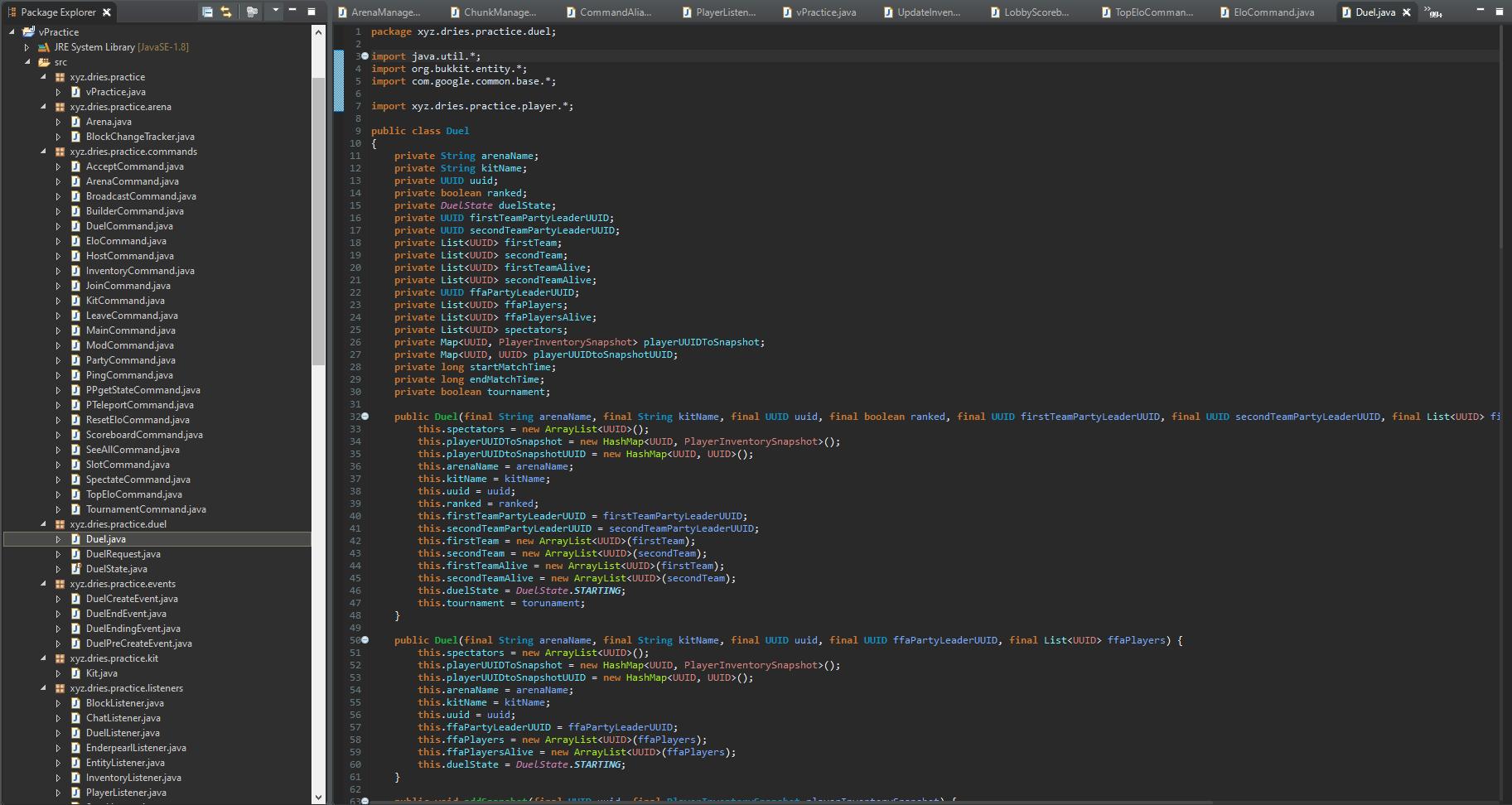Screen dimensions: 1512x805
Task: Click the Package Explorer scroll down arrow
Action: point(319,797)
